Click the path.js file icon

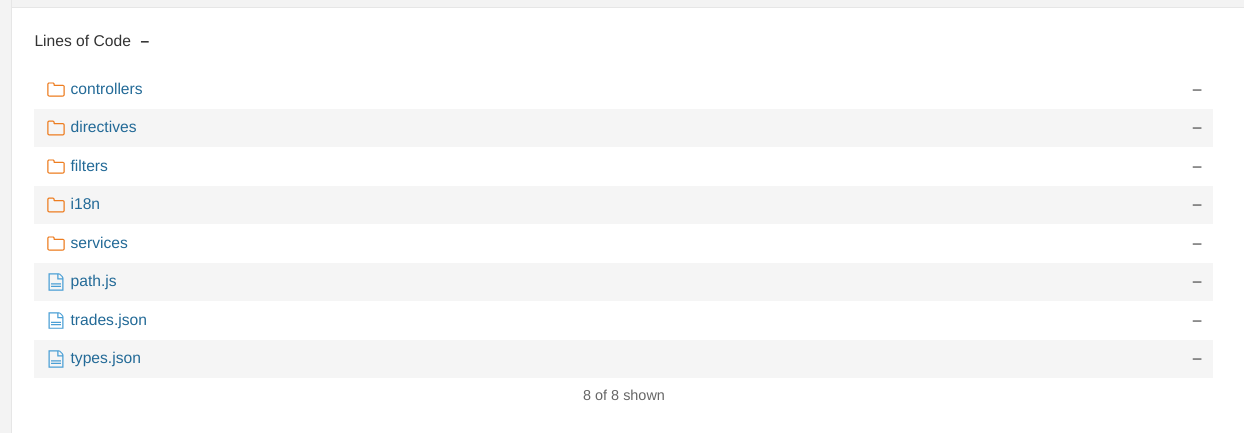[x=56, y=282]
